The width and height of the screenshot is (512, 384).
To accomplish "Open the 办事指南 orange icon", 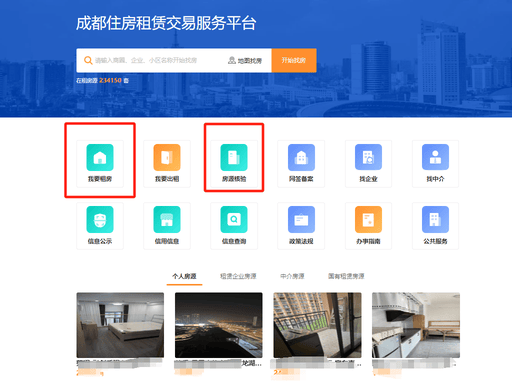I will click(x=368, y=219).
